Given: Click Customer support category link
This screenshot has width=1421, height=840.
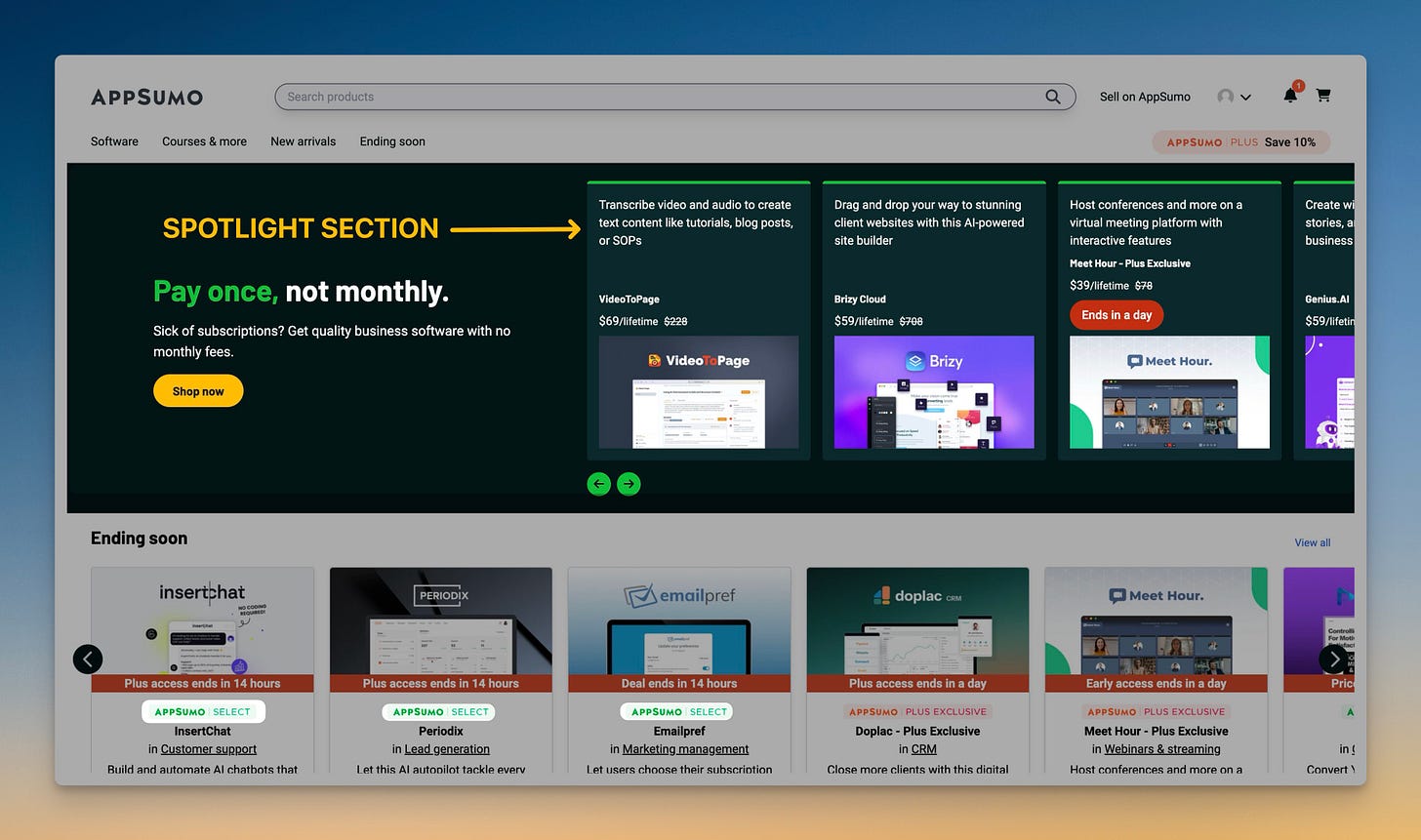Looking at the screenshot, I should (x=209, y=749).
